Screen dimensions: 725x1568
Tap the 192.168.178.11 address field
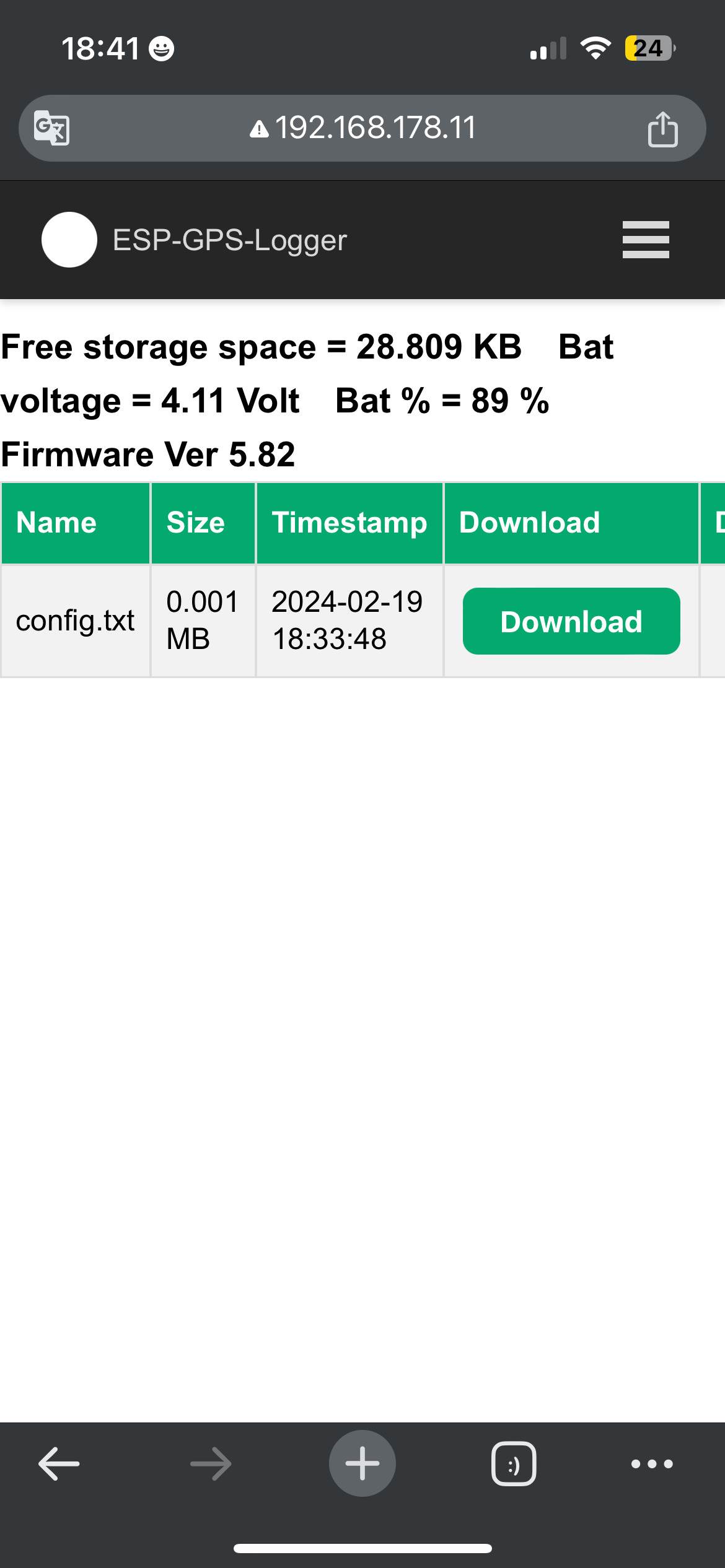(x=375, y=128)
